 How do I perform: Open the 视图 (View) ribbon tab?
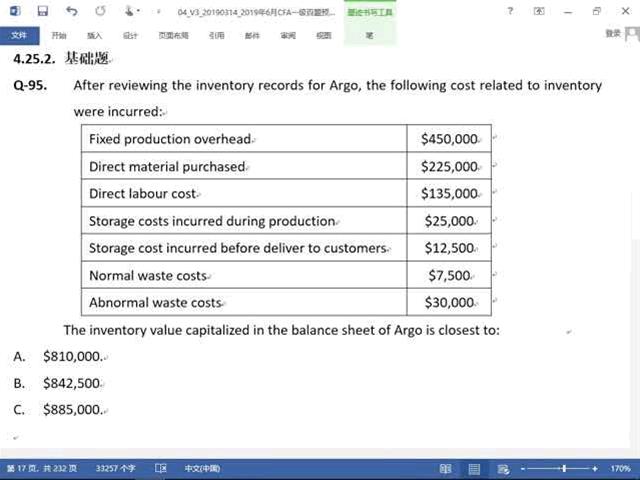click(324, 36)
